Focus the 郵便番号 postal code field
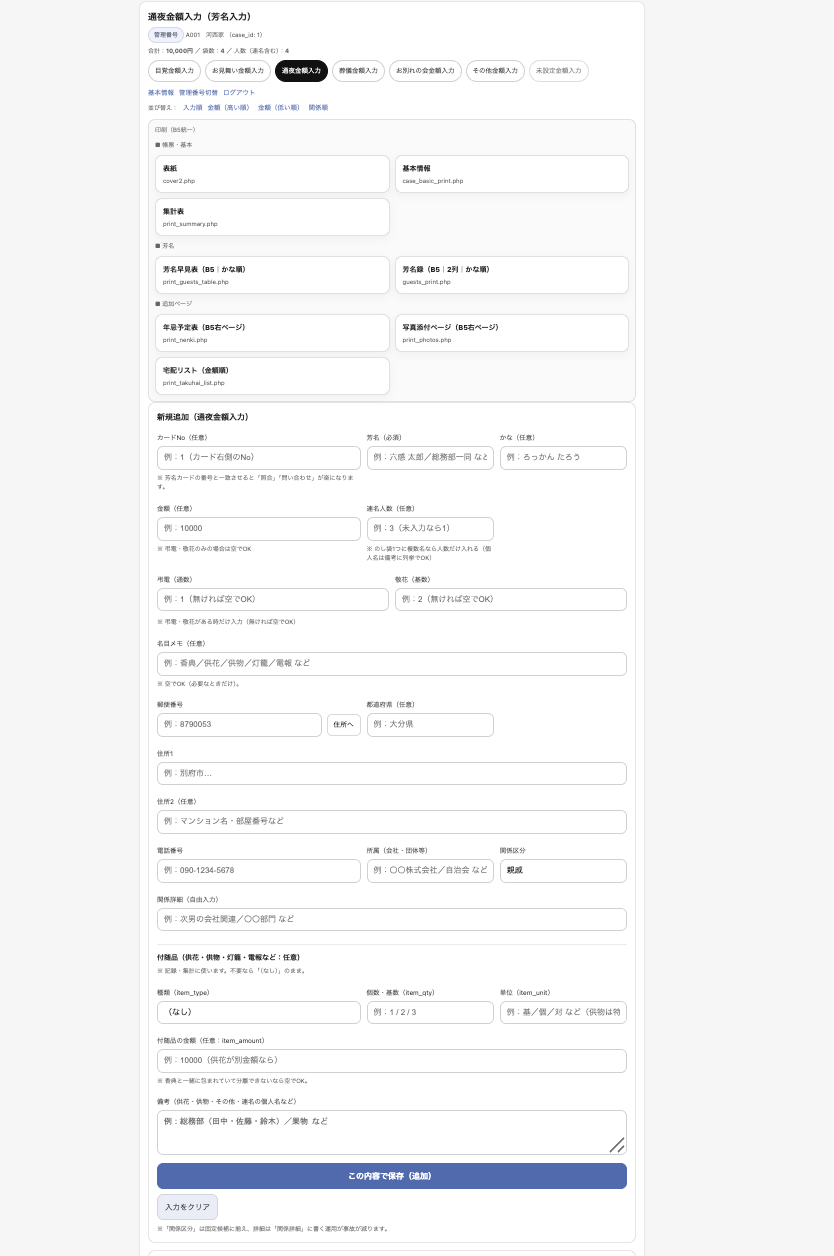Viewport: 834px width, 1256px height. coord(239,725)
